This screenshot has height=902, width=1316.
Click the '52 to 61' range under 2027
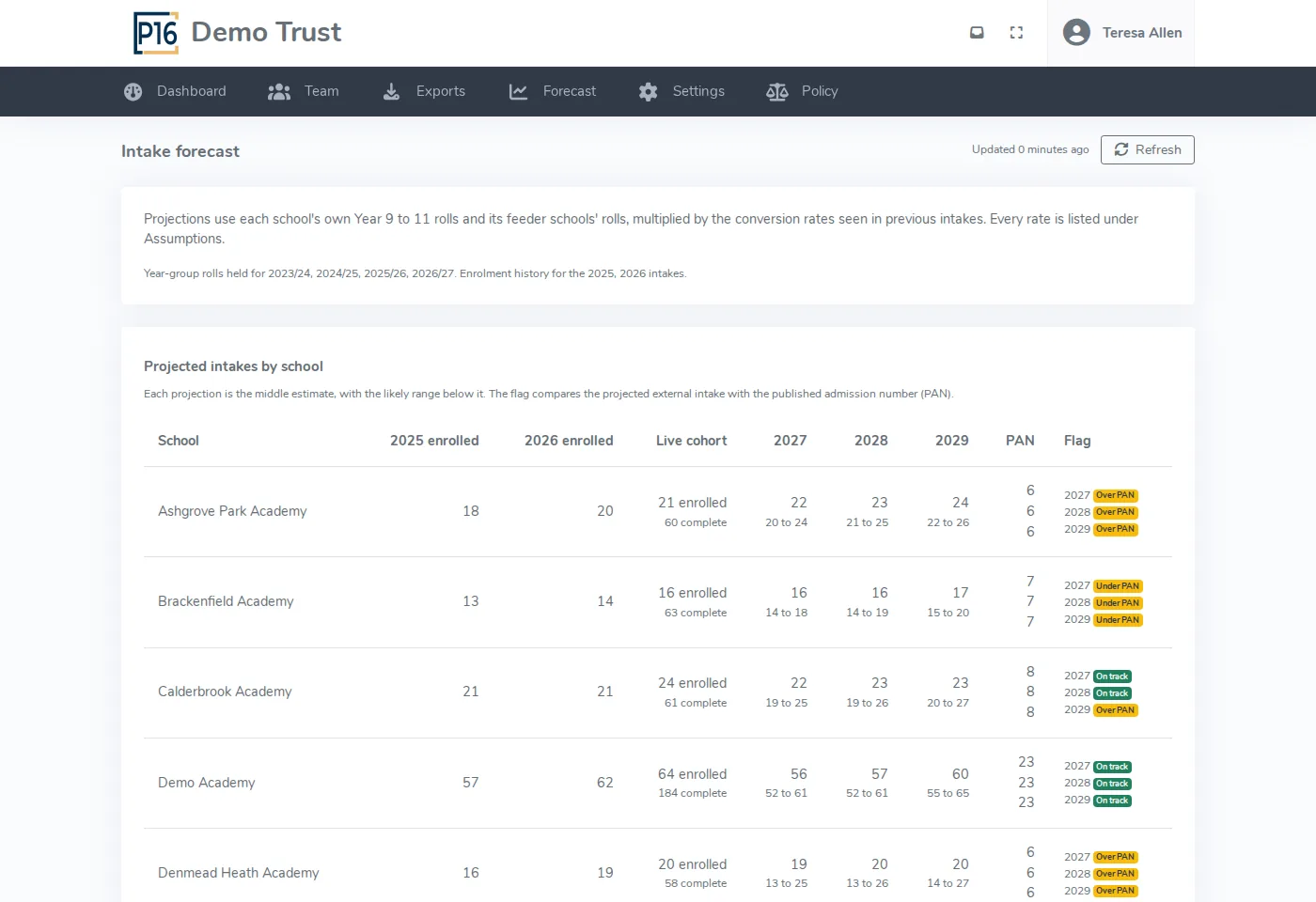[786, 793]
